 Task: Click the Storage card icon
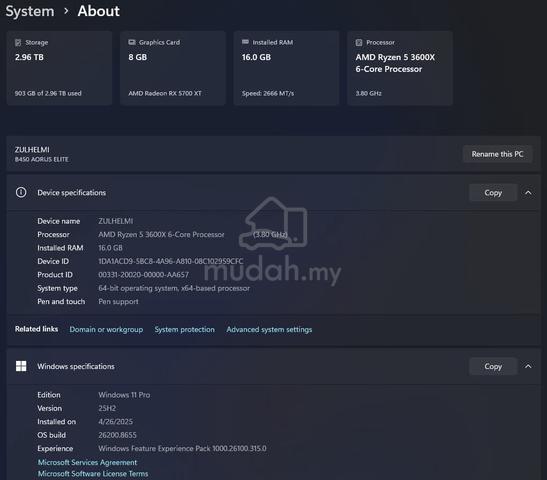click(18, 43)
